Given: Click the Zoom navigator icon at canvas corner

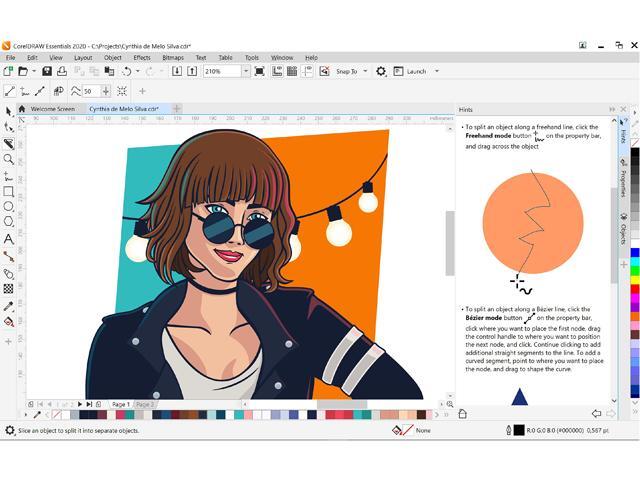Looking at the screenshot, I should 450,404.
